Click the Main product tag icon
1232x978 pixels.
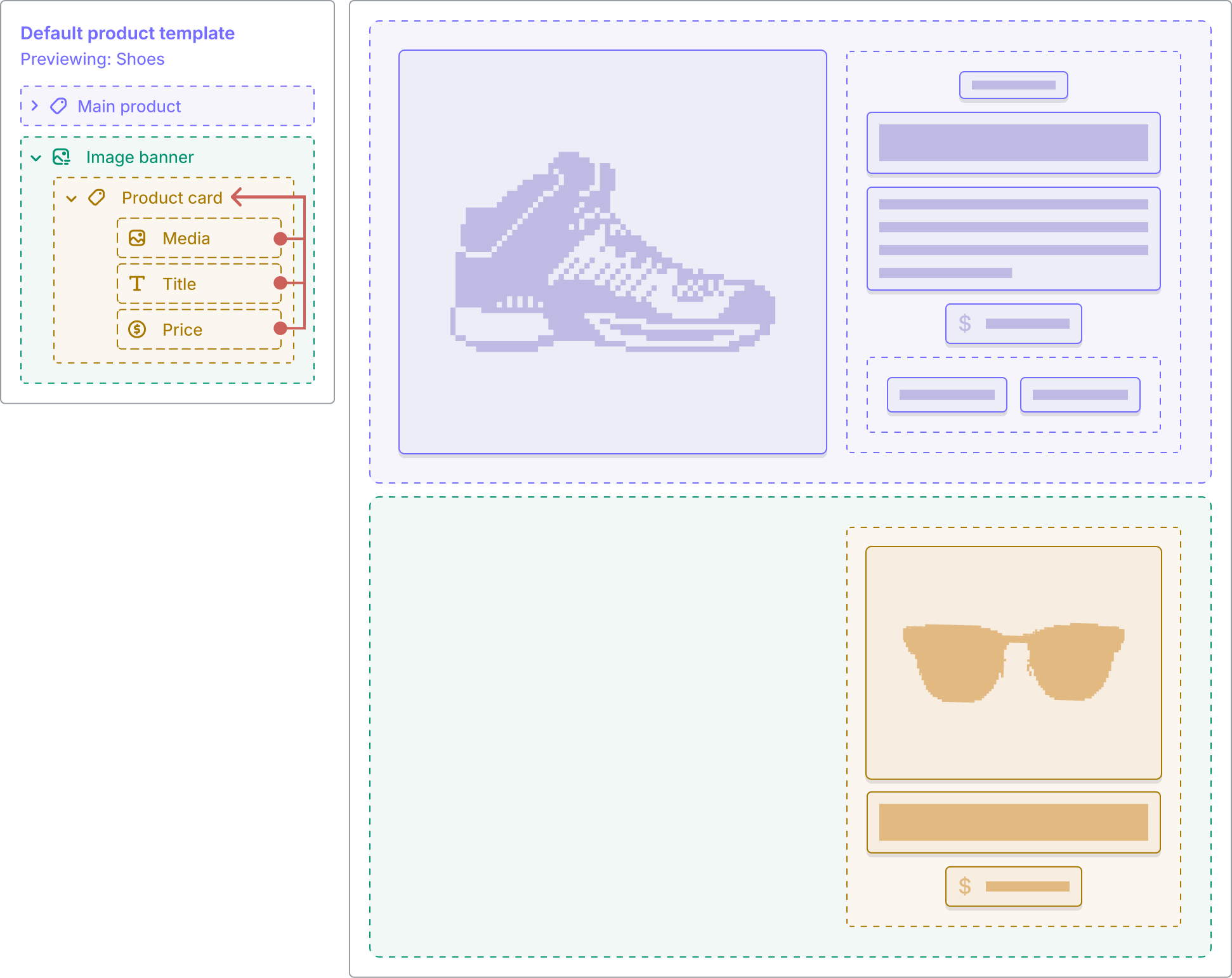point(59,106)
